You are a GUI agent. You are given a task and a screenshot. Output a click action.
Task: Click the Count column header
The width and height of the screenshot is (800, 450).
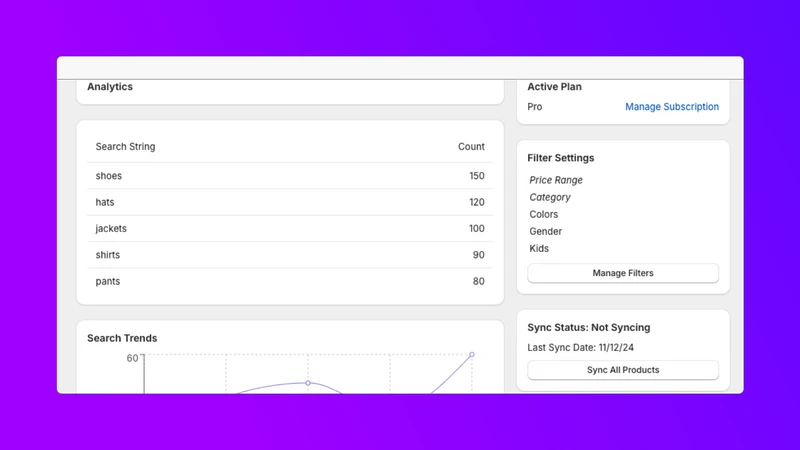point(471,146)
